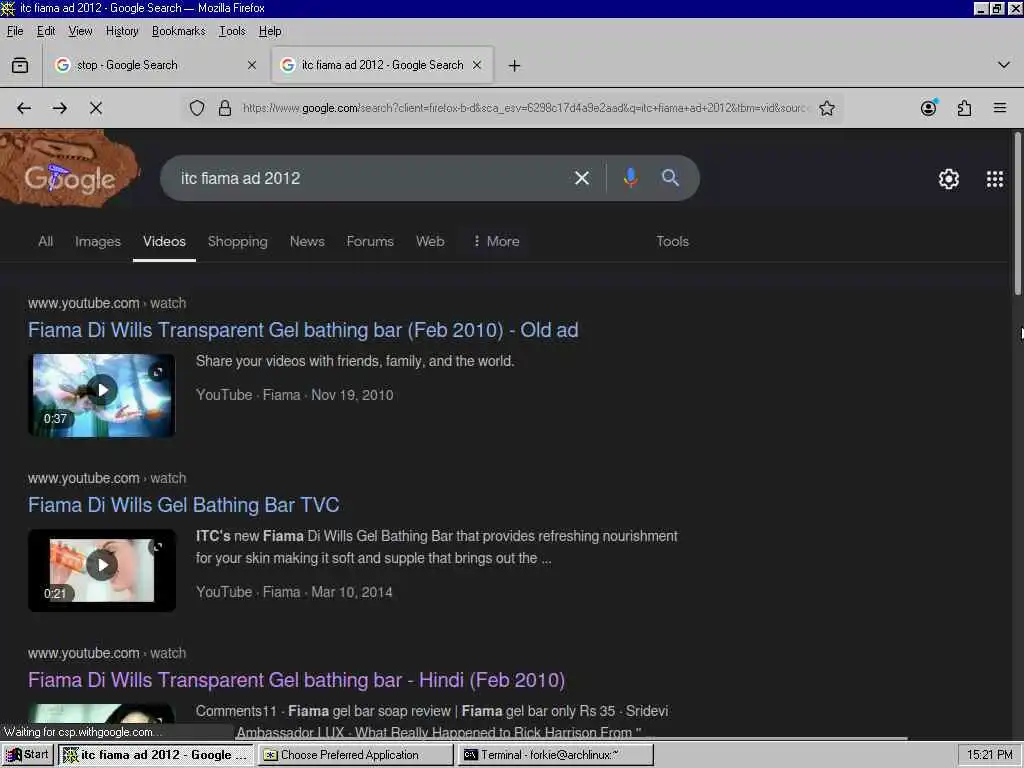This screenshot has height=768, width=1024.
Task: Switch to Choose Preferred Application window
Action: [x=355, y=754]
